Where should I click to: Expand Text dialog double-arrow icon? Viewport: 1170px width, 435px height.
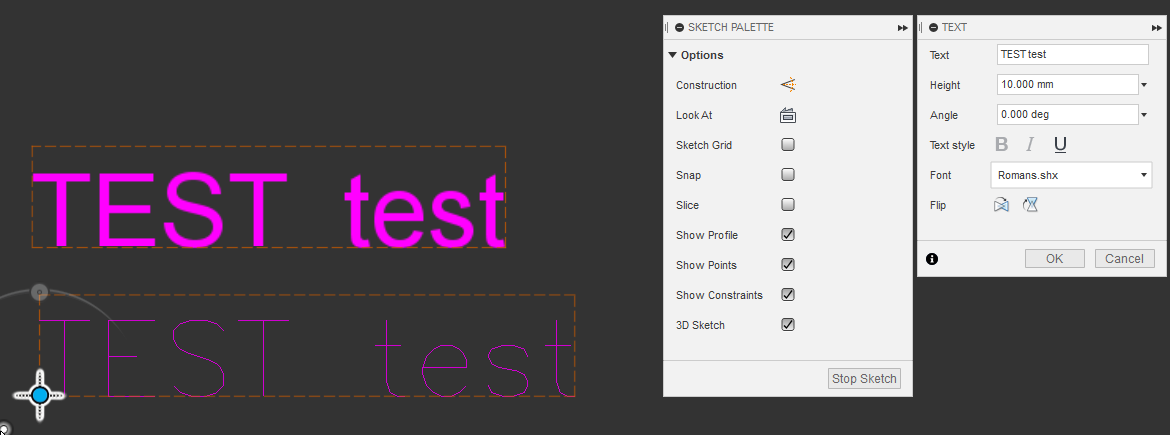click(1157, 28)
